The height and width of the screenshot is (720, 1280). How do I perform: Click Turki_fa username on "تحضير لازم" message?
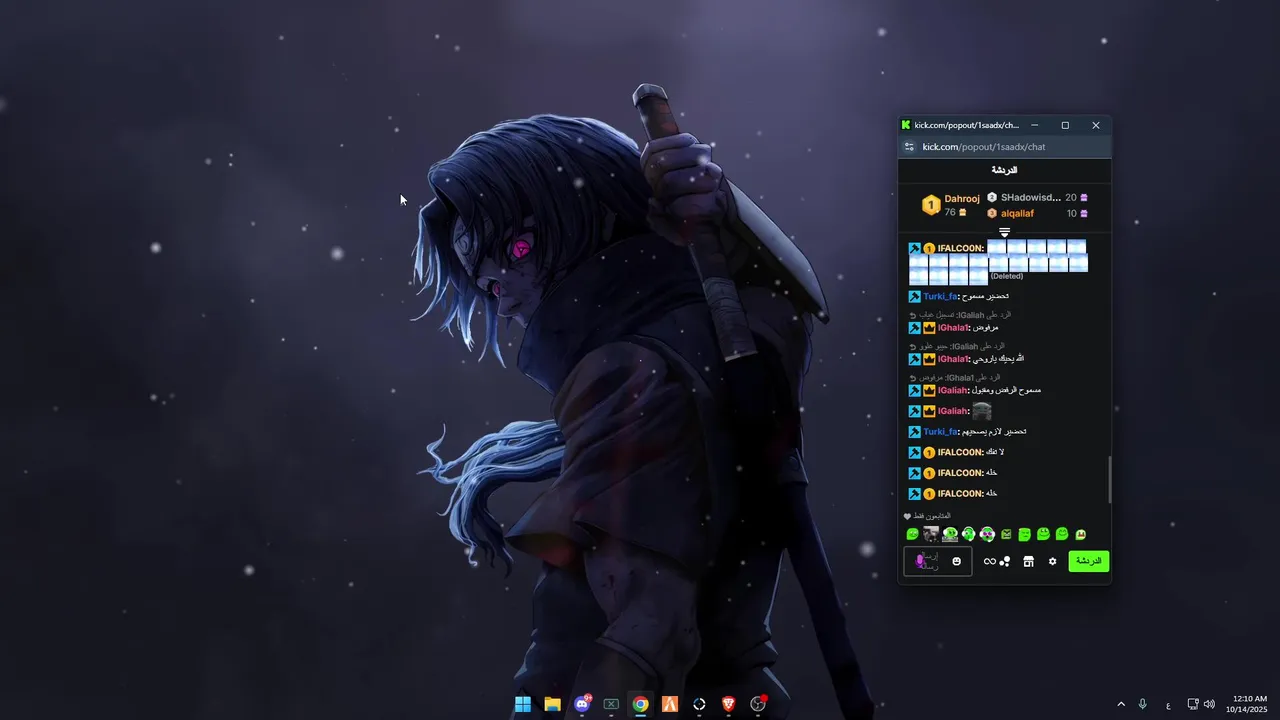[x=941, y=432]
